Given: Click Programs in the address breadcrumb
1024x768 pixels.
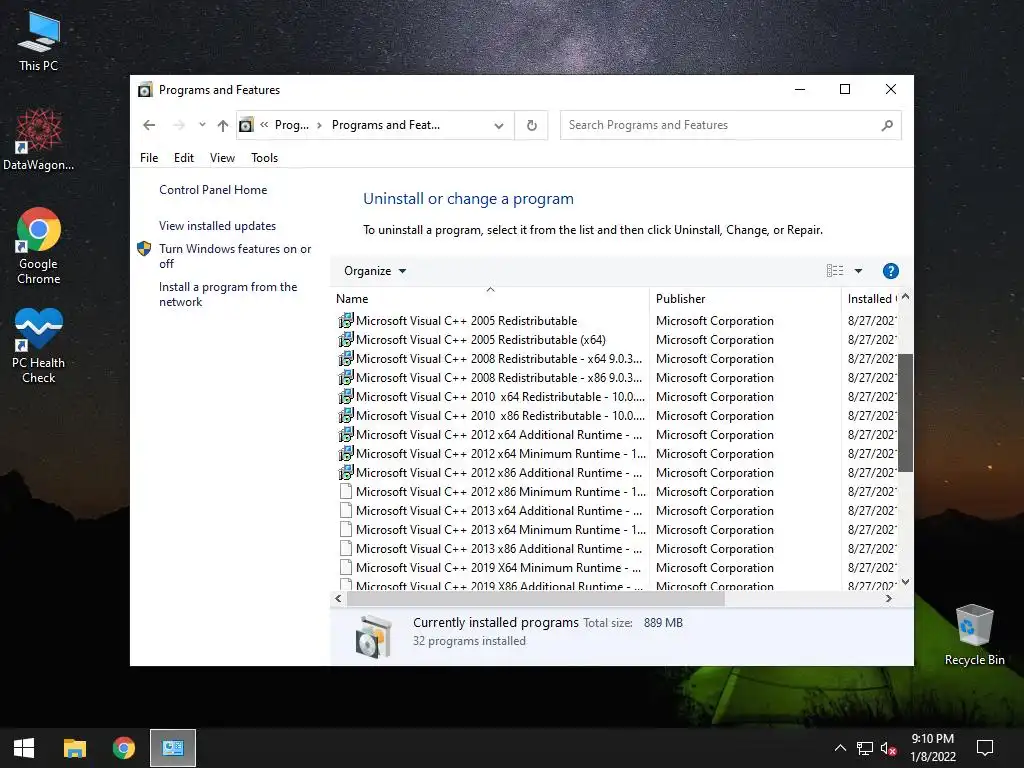Looking at the screenshot, I should pyautogui.click(x=291, y=125).
